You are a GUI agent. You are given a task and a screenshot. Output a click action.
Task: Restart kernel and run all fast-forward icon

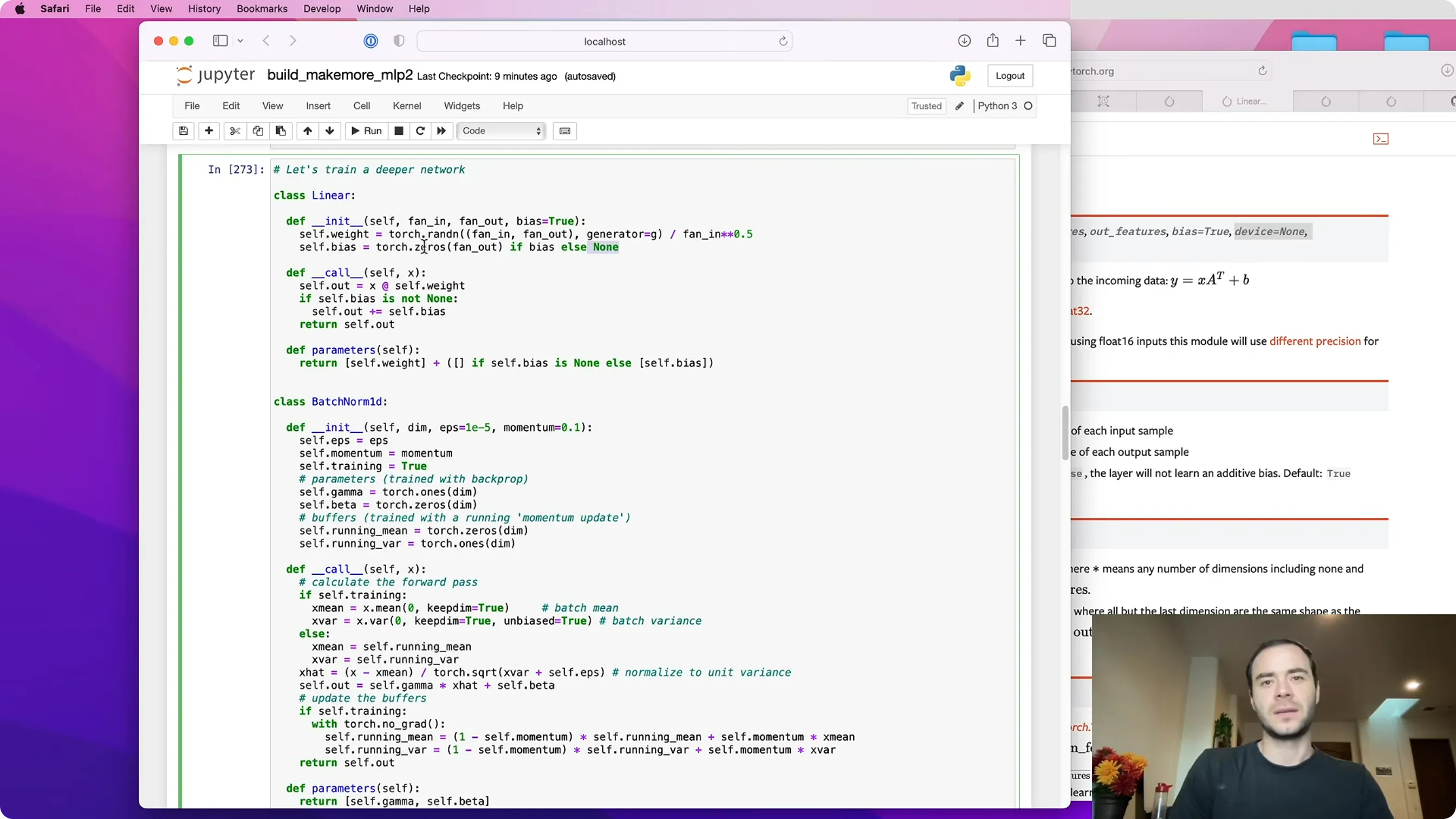[441, 131]
